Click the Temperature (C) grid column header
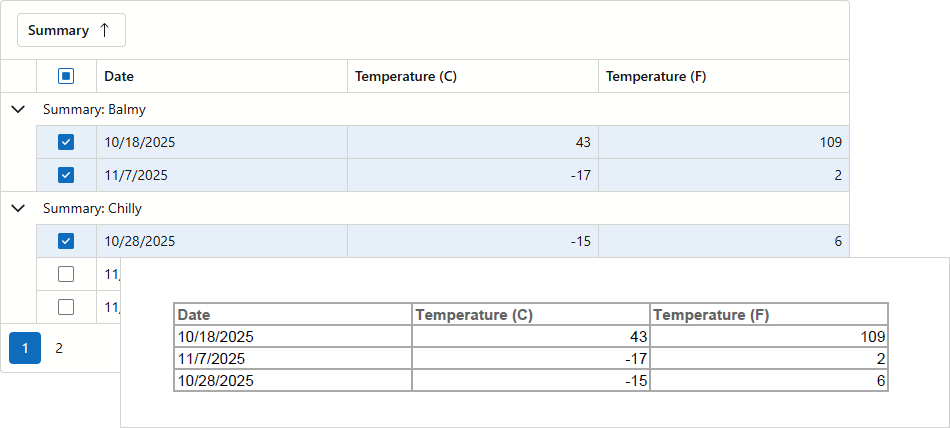This screenshot has height=428, width=950. tap(406, 76)
